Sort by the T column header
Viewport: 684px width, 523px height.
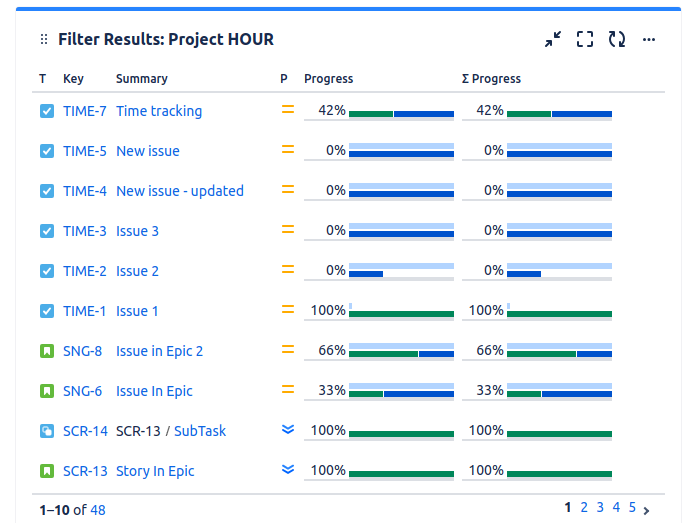[42, 79]
